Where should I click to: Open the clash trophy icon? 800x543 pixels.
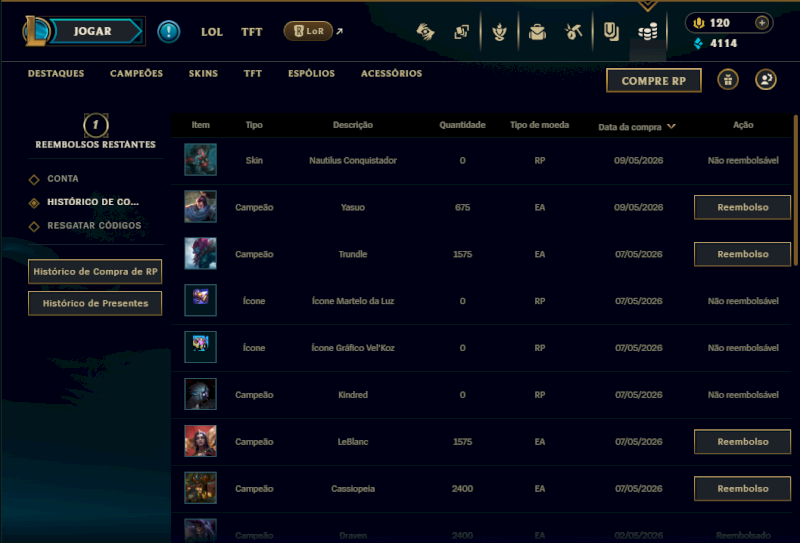499,32
